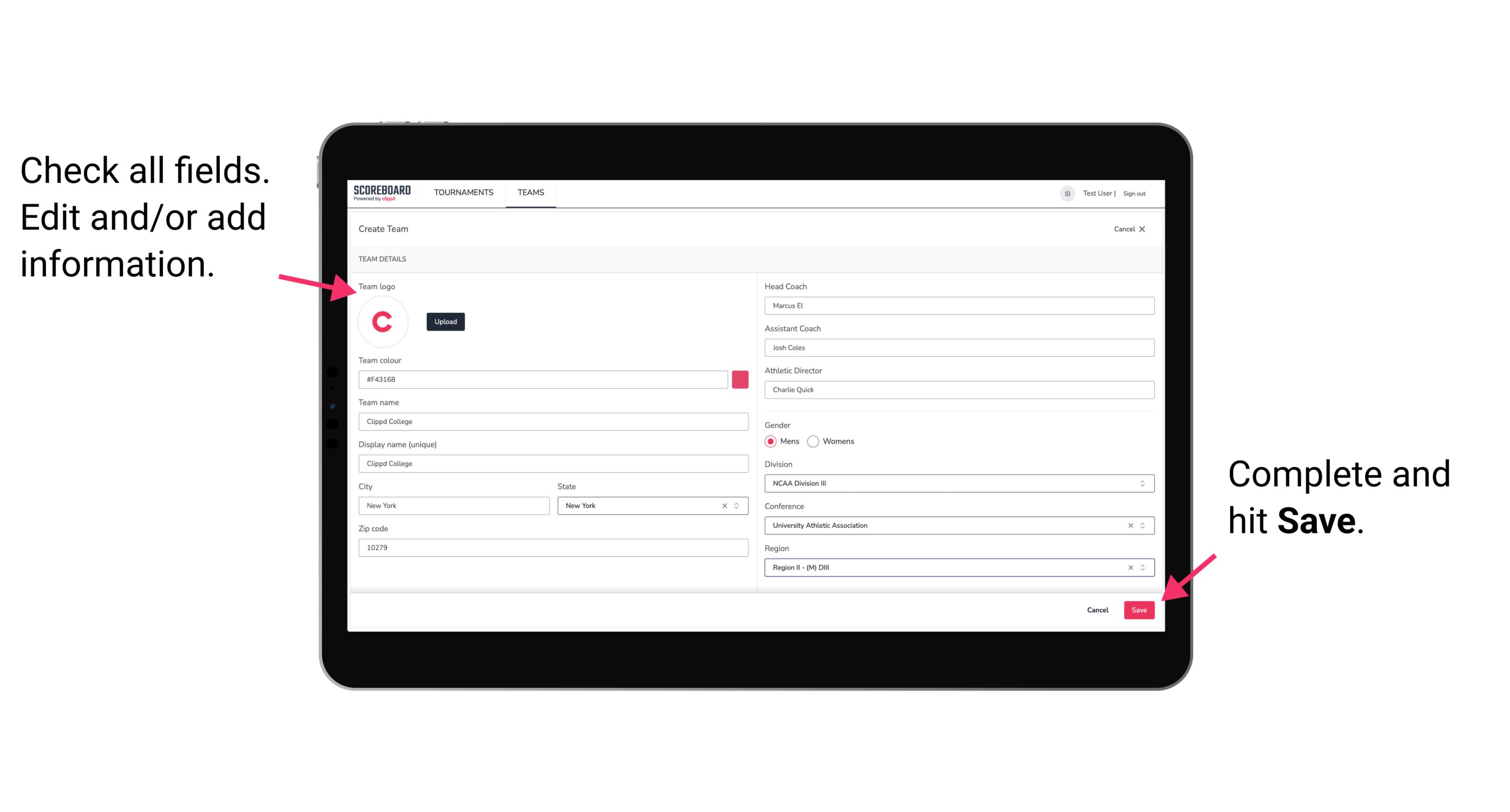Click the X icon to clear Conference field
The width and height of the screenshot is (1510, 812).
1128,525
